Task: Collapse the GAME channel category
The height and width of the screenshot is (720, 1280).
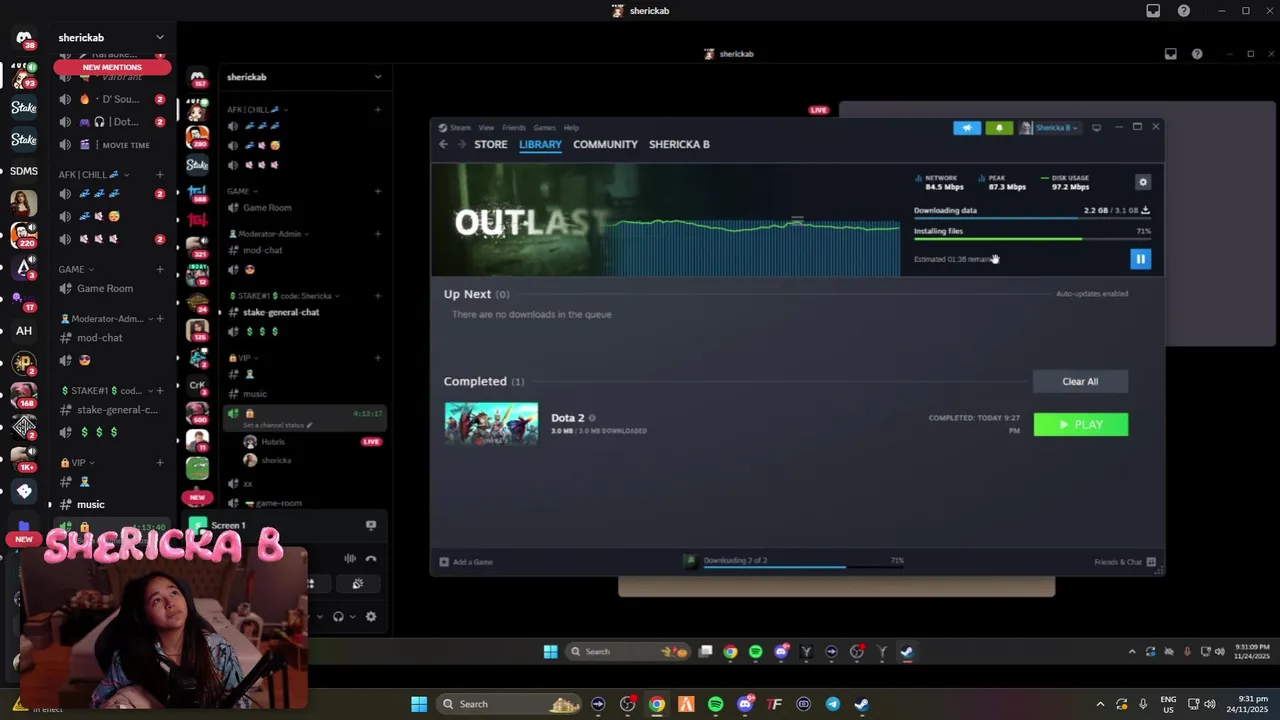Action: click(76, 269)
